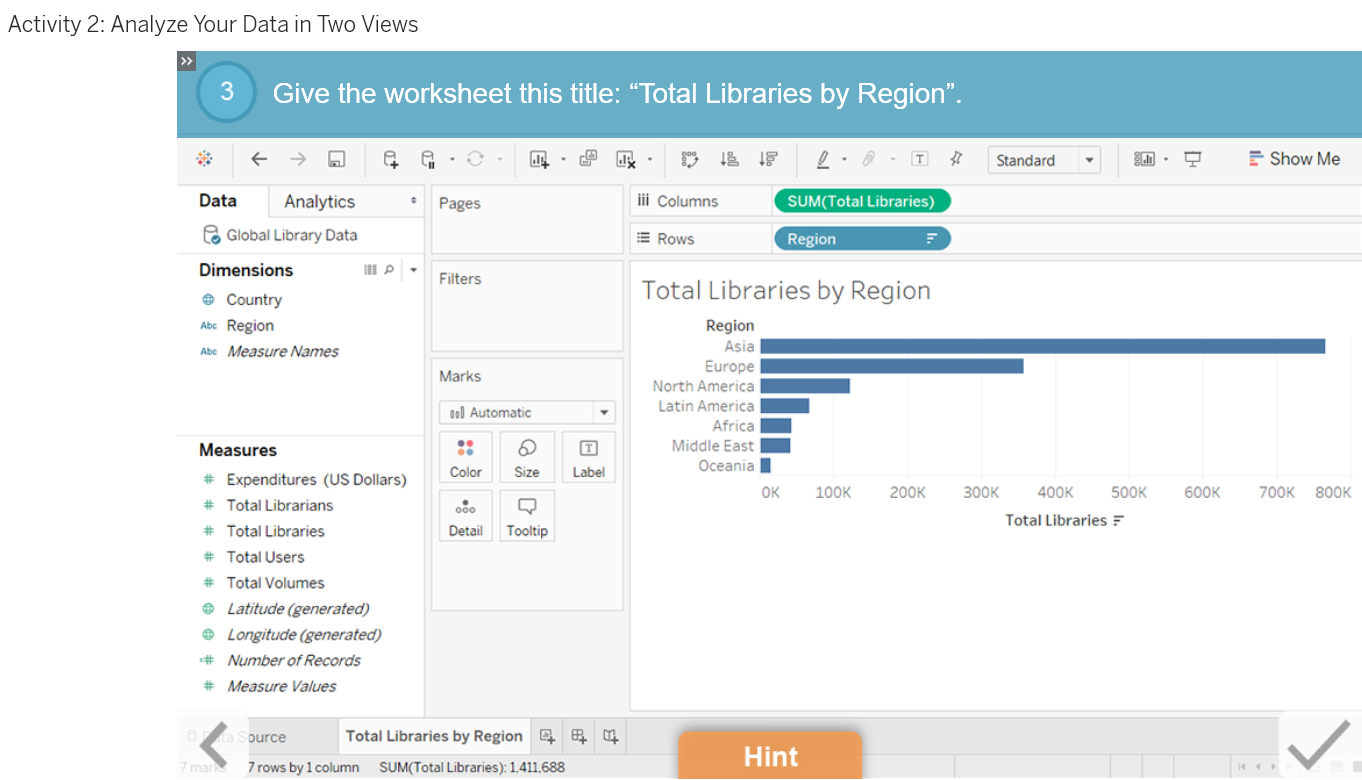Open dropdown arrow beside Clear Sheet icon
1362x780 pixels.
point(650,159)
